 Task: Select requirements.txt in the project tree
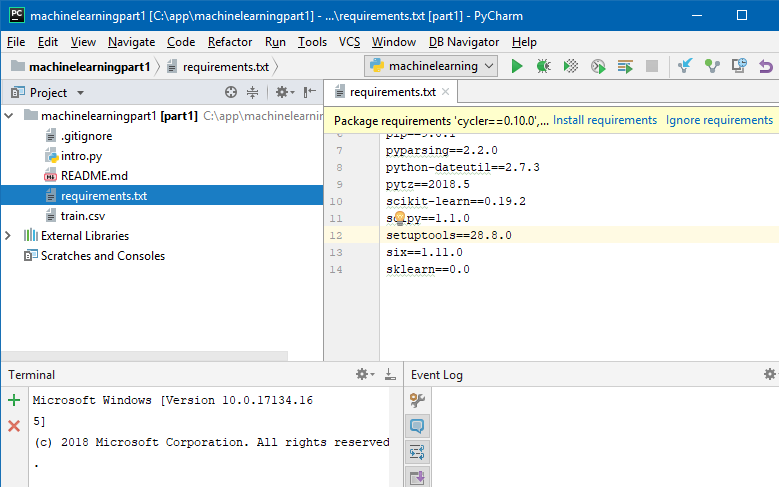pos(161,196)
